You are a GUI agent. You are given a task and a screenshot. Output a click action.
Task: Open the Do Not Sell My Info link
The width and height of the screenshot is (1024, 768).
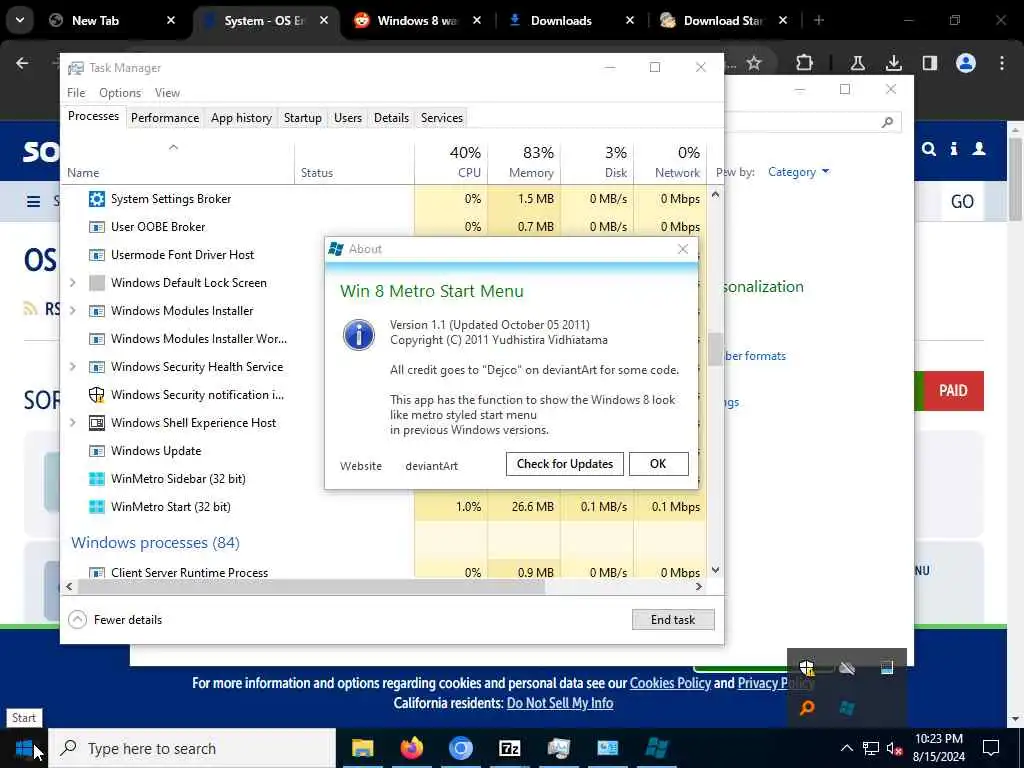click(560, 703)
